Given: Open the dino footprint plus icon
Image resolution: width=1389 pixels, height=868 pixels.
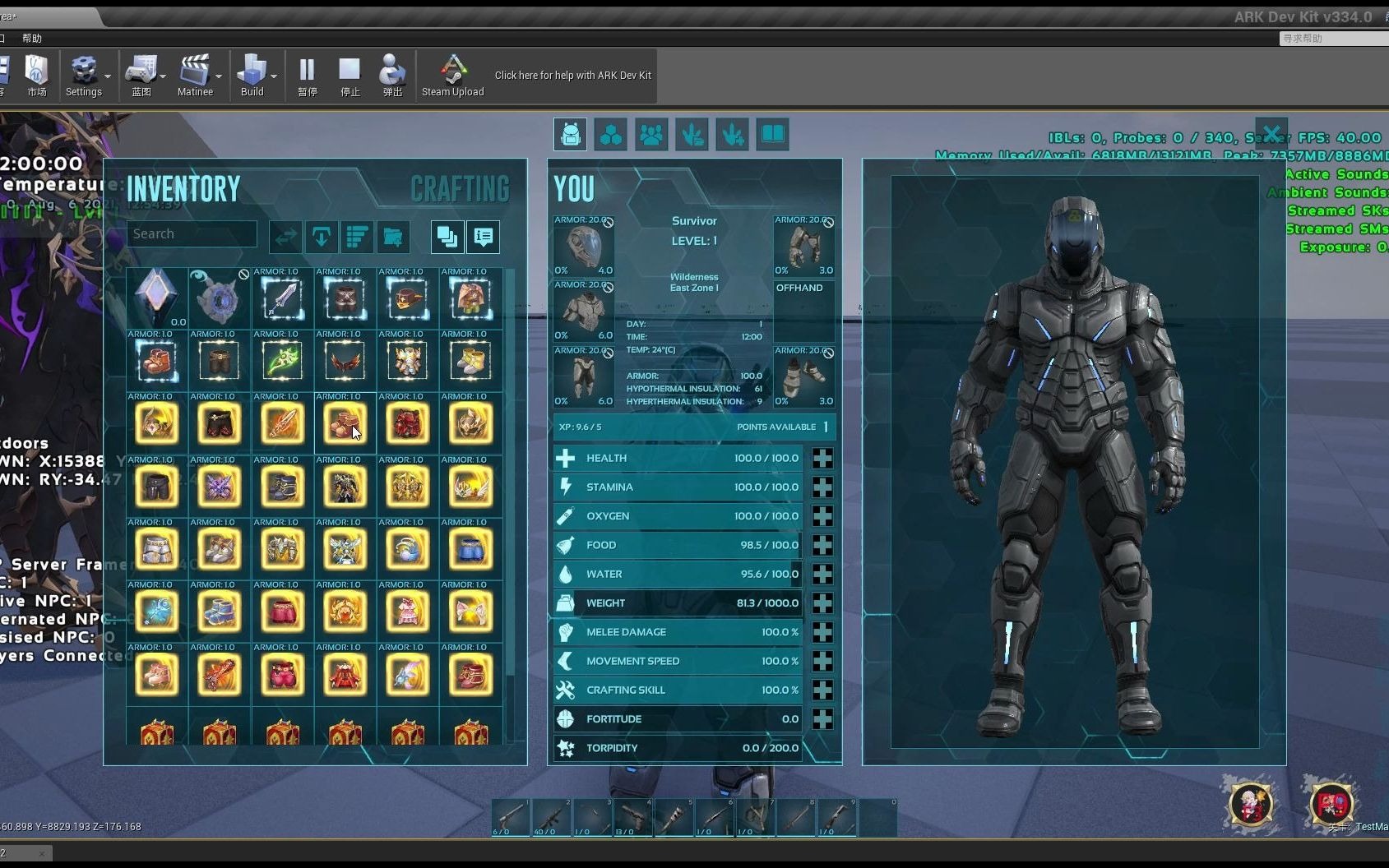Looking at the screenshot, I should (732, 134).
